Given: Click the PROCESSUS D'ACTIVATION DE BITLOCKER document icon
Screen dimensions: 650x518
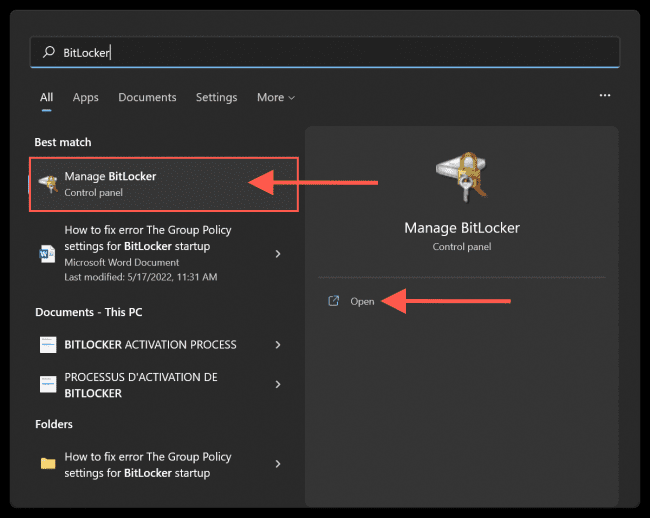Looking at the screenshot, I should click(48, 385).
